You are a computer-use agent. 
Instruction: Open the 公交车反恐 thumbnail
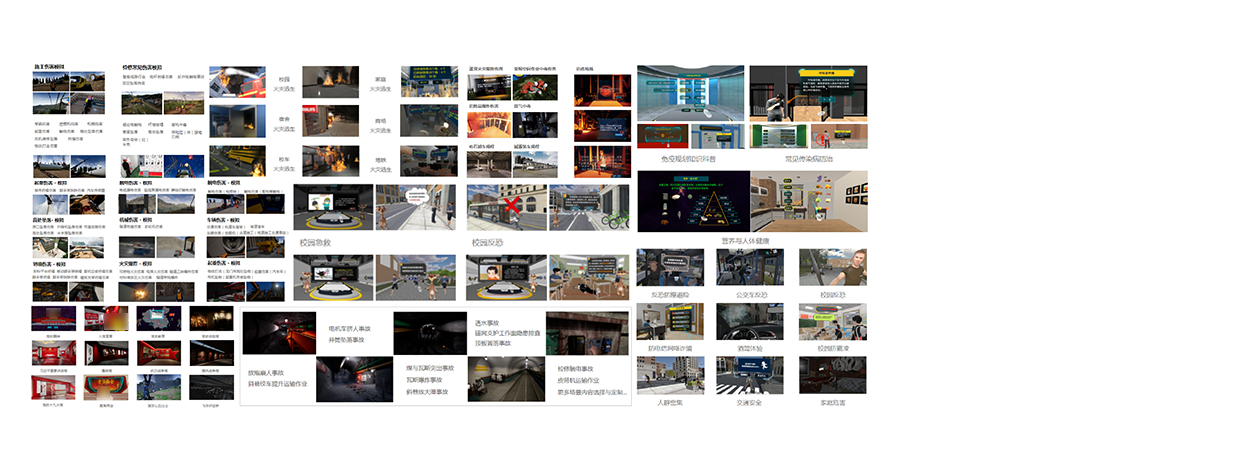point(752,268)
